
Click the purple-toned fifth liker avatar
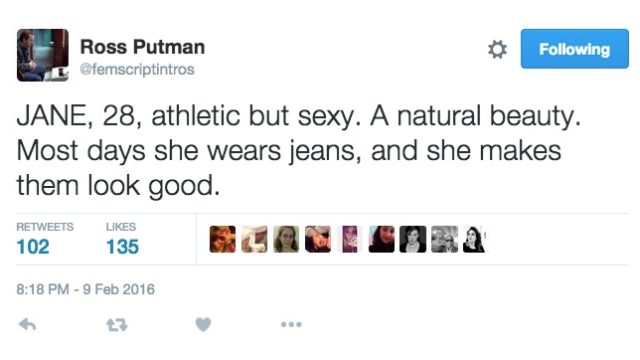tap(350, 239)
